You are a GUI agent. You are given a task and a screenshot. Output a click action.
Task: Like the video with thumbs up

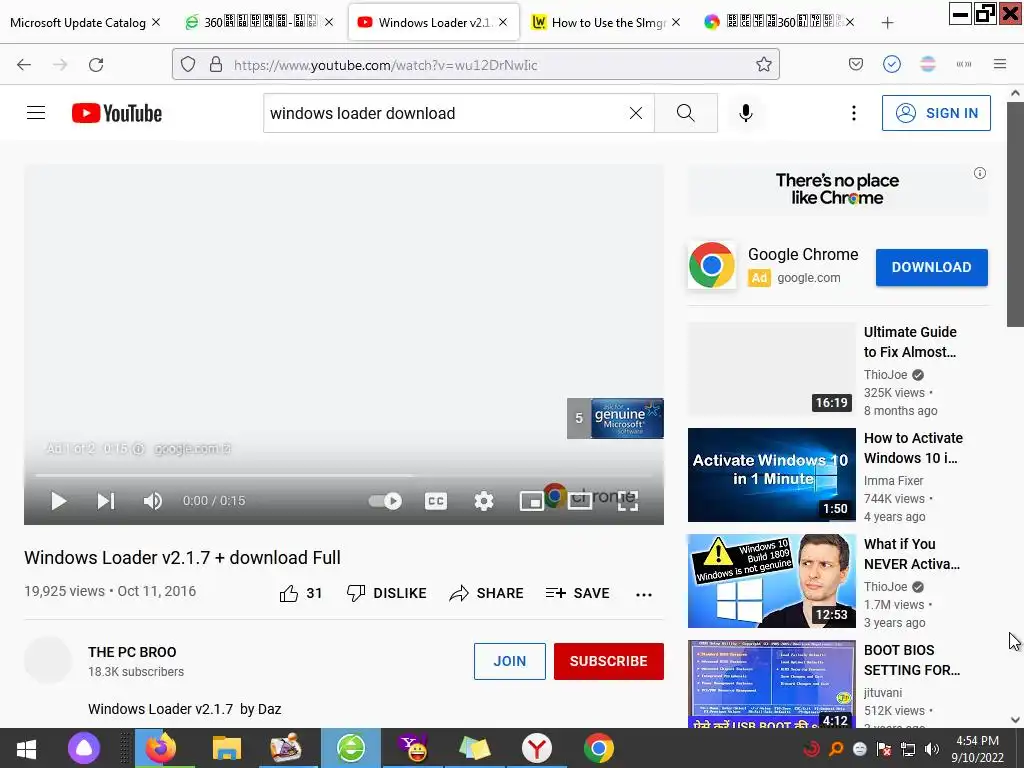point(301,593)
